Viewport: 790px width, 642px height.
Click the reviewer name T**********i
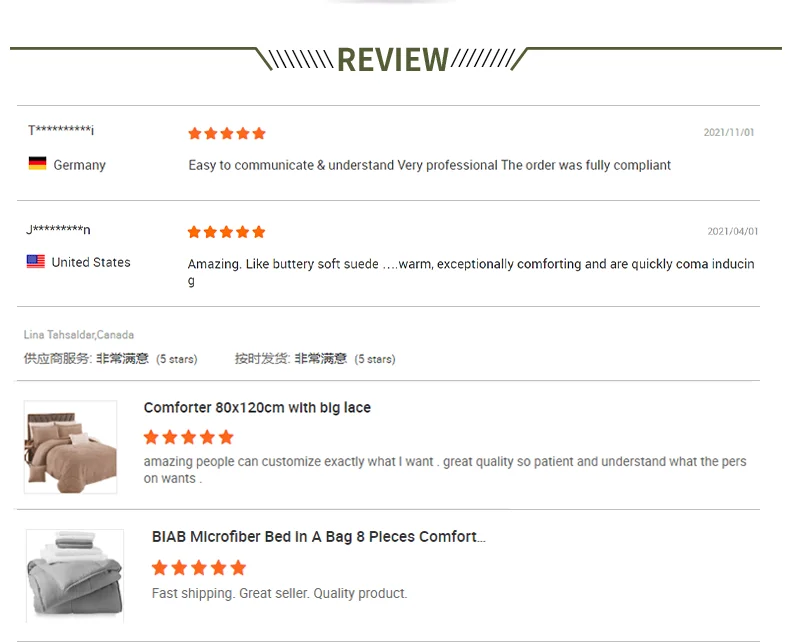coord(61,131)
